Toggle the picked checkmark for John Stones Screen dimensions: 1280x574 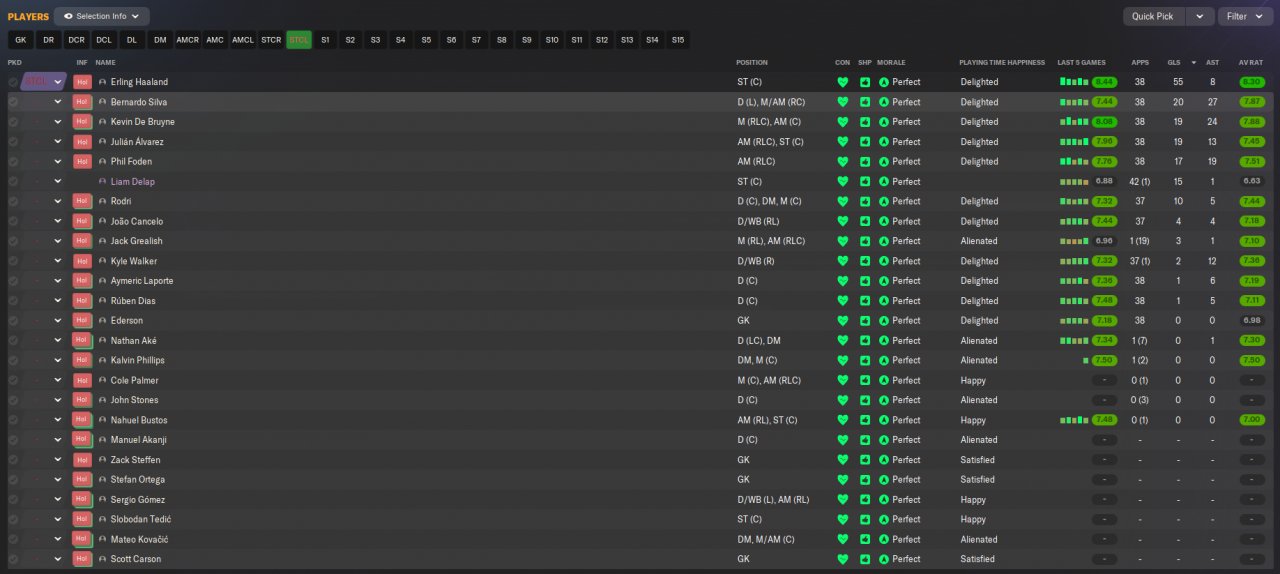[13, 400]
